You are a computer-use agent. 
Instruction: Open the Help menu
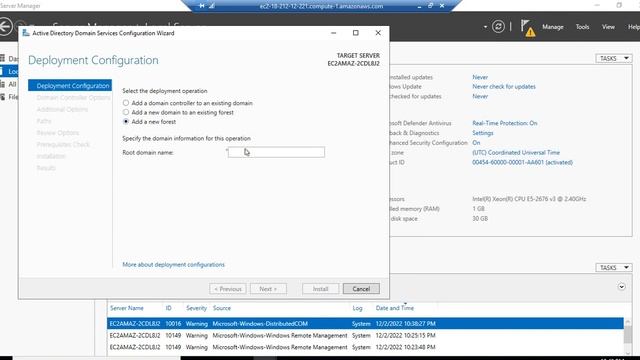coord(633,27)
